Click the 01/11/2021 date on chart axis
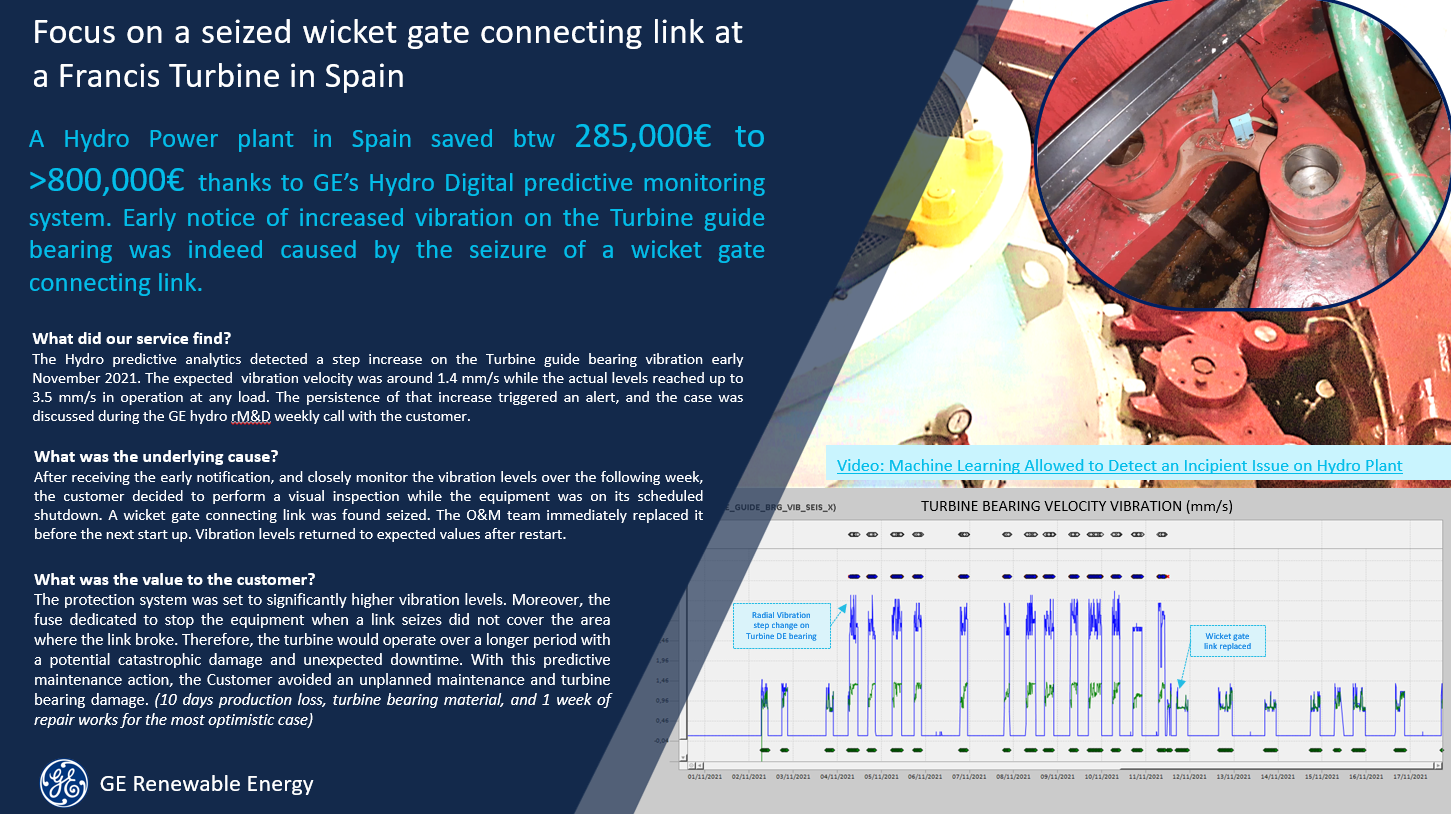 (x=707, y=775)
